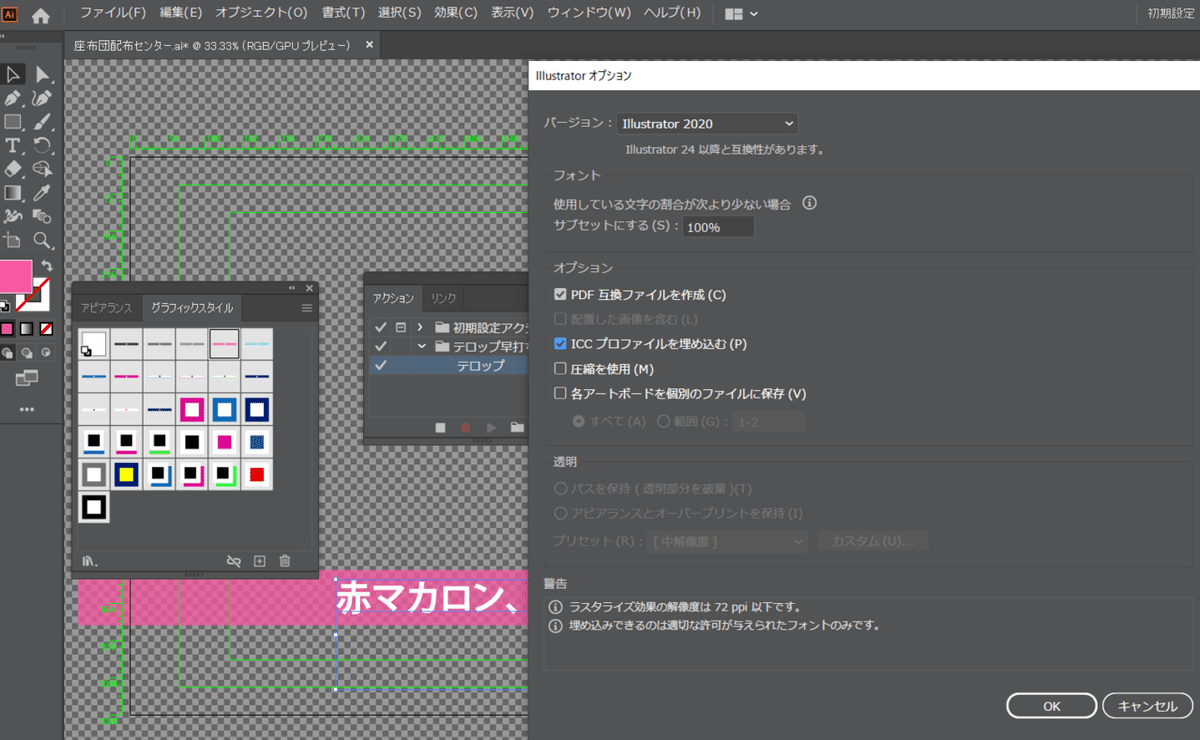Reset to default fill and stroke
Image resolution: width=1200 pixels, height=740 pixels.
click(x=6, y=306)
